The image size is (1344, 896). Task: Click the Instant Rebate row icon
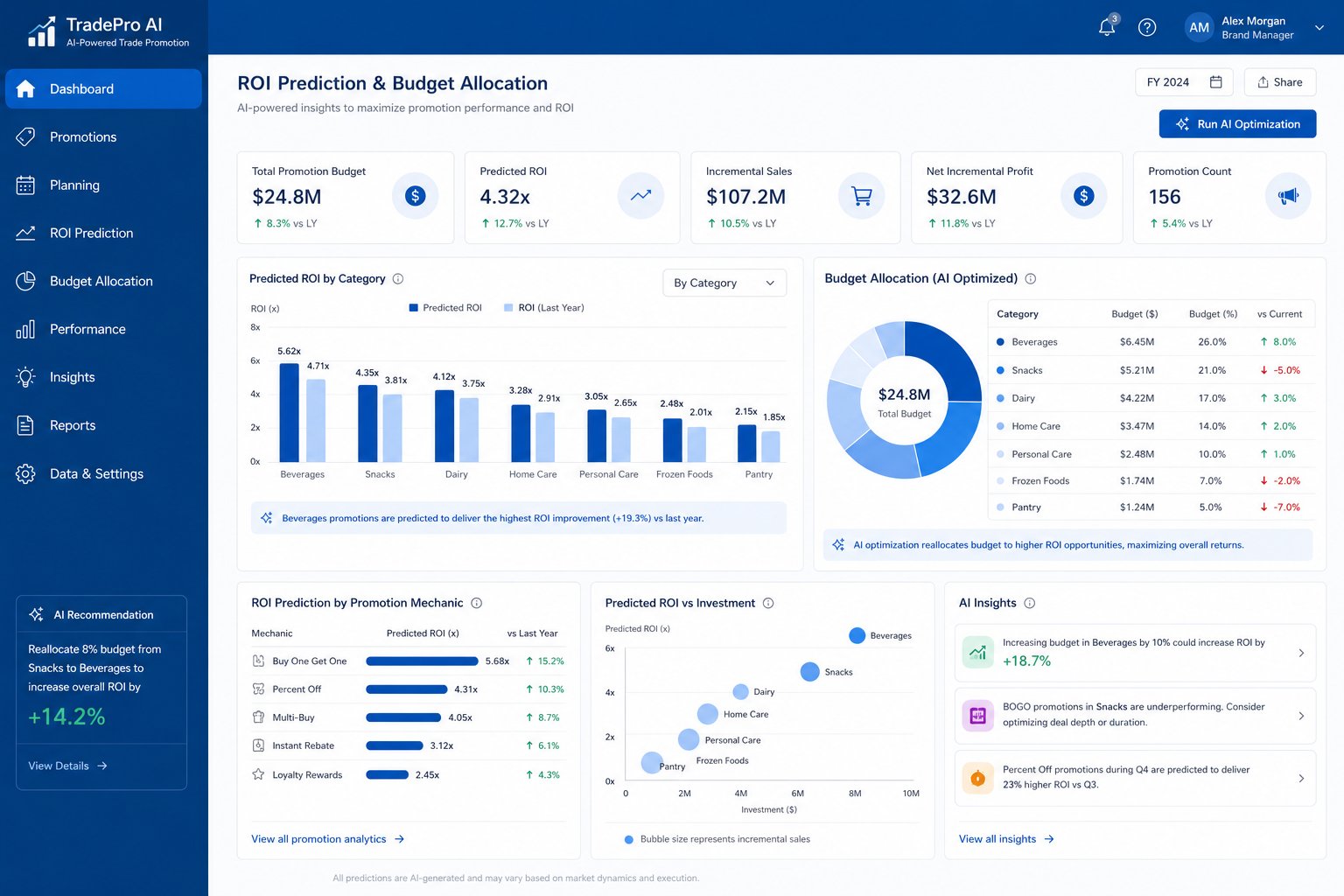tap(258, 745)
